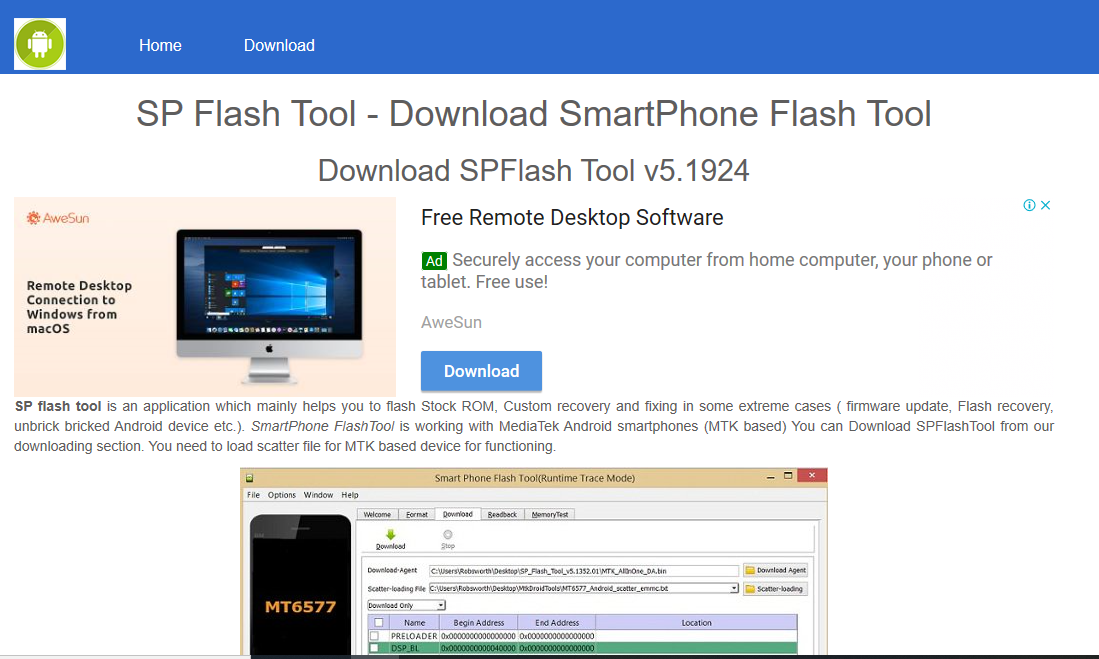1099x659 pixels.
Task: Click the Stop icon in flash tool
Action: (448, 535)
